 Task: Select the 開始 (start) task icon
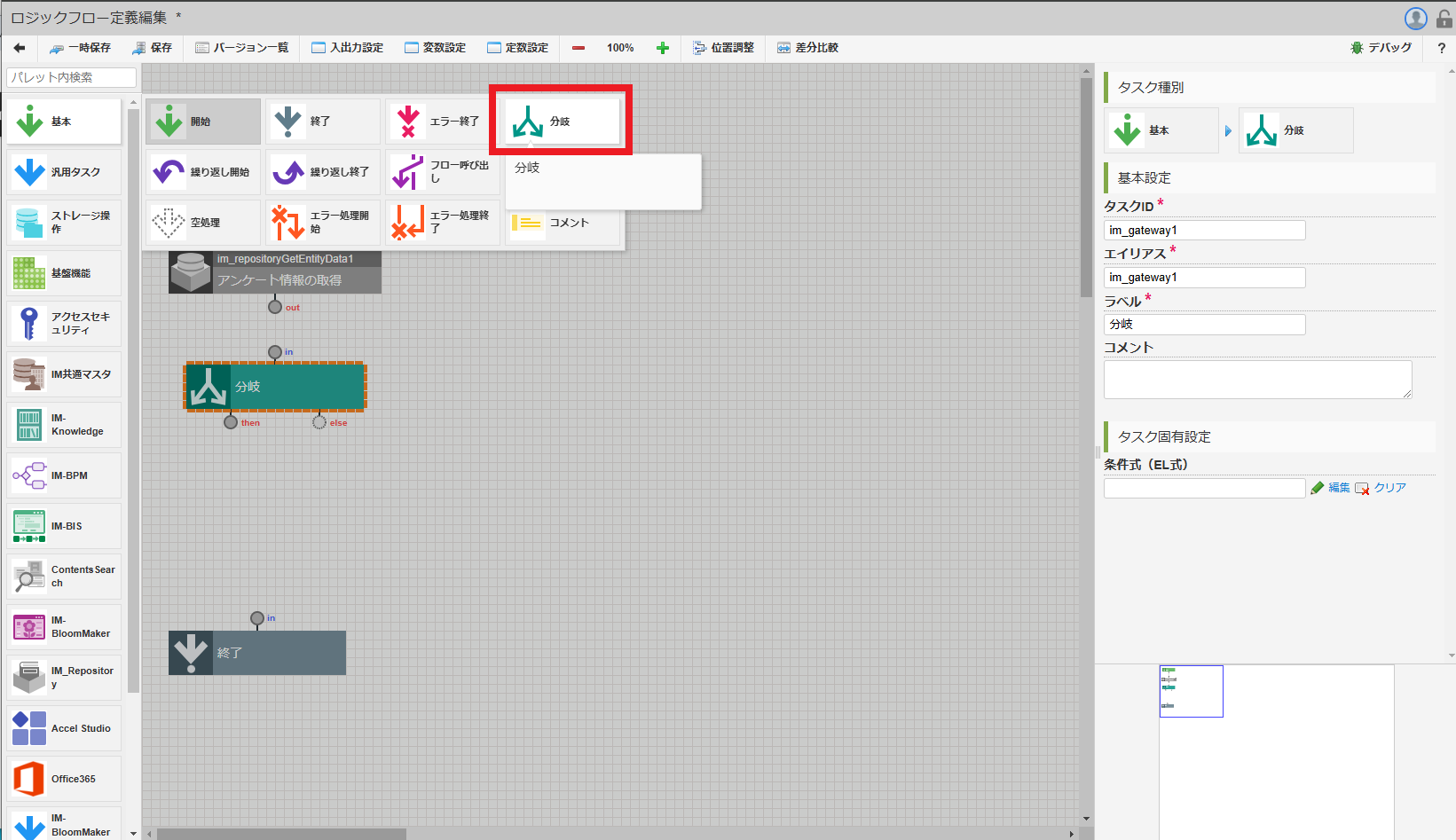pyautogui.click(x=201, y=121)
